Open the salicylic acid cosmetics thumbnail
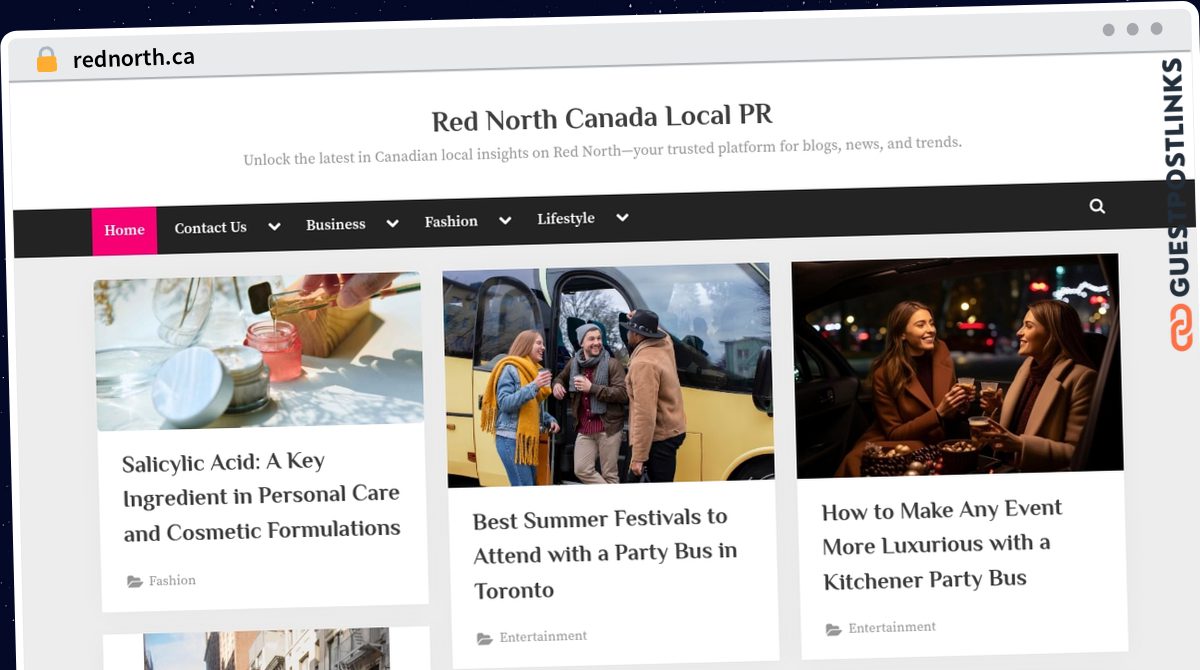1200x670 pixels. 259,351
